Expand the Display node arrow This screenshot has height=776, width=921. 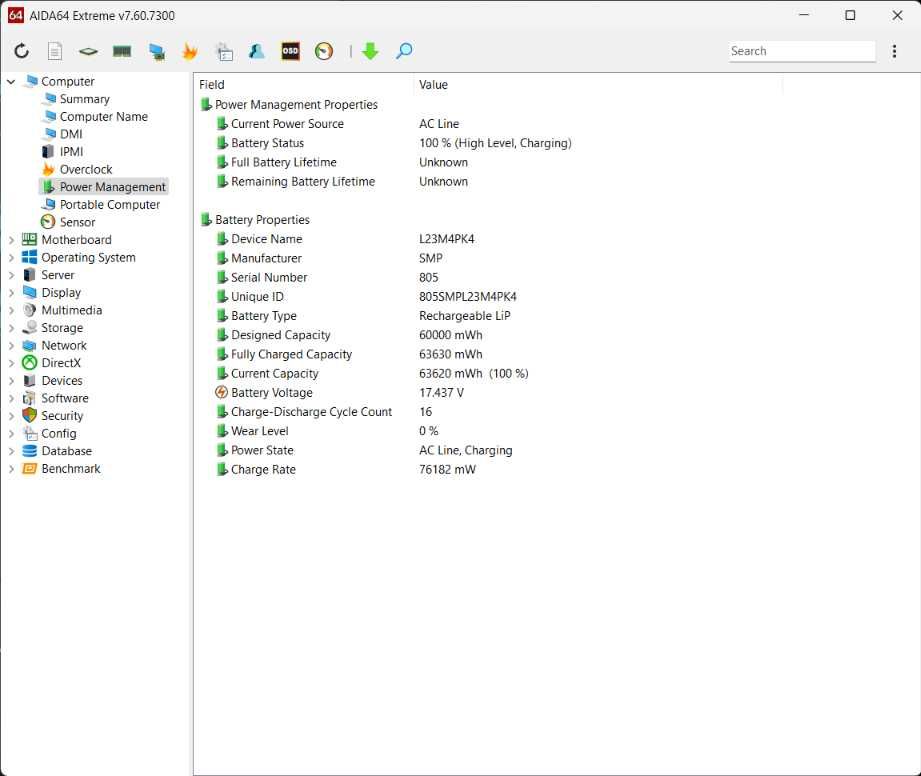[11, 293]
